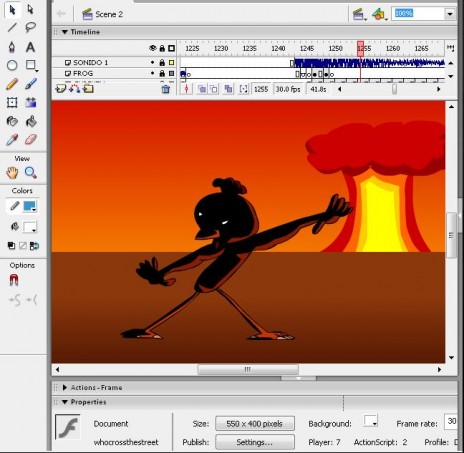The width and height of the screenshot is (464, 453).
Task: Click the Insert Layer icon
Action: (60, 89)
